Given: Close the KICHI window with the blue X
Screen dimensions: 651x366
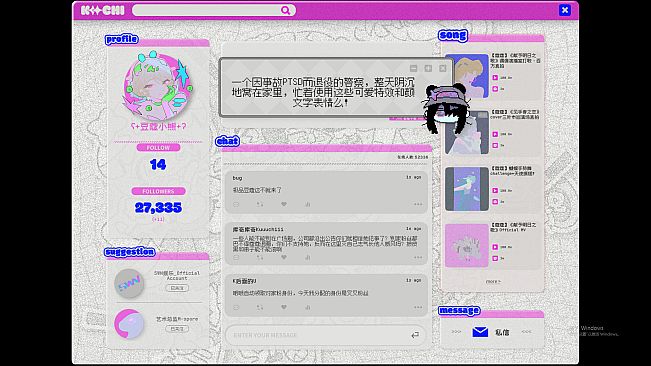Looking at the screenshot, I should tap(565, 10).
